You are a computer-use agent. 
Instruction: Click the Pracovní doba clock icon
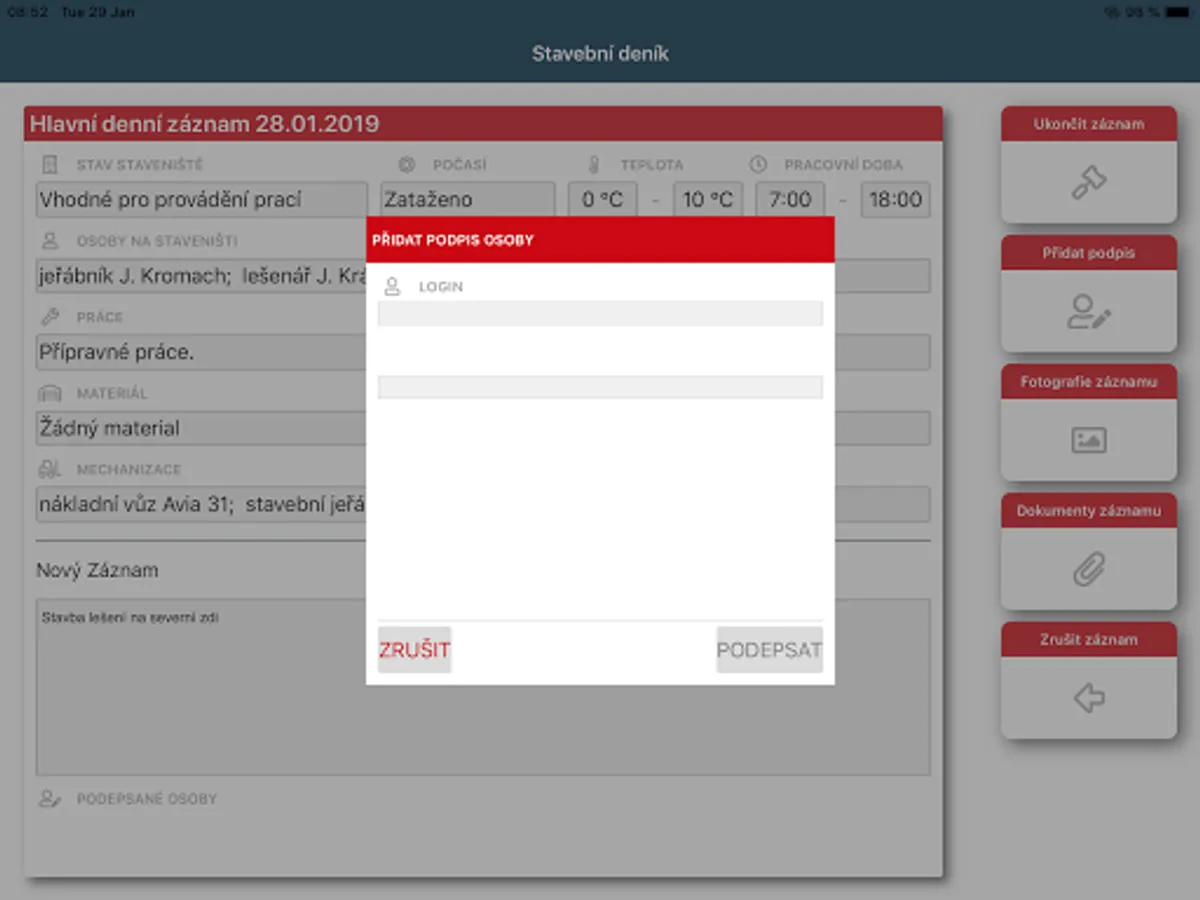pos(758,164)
